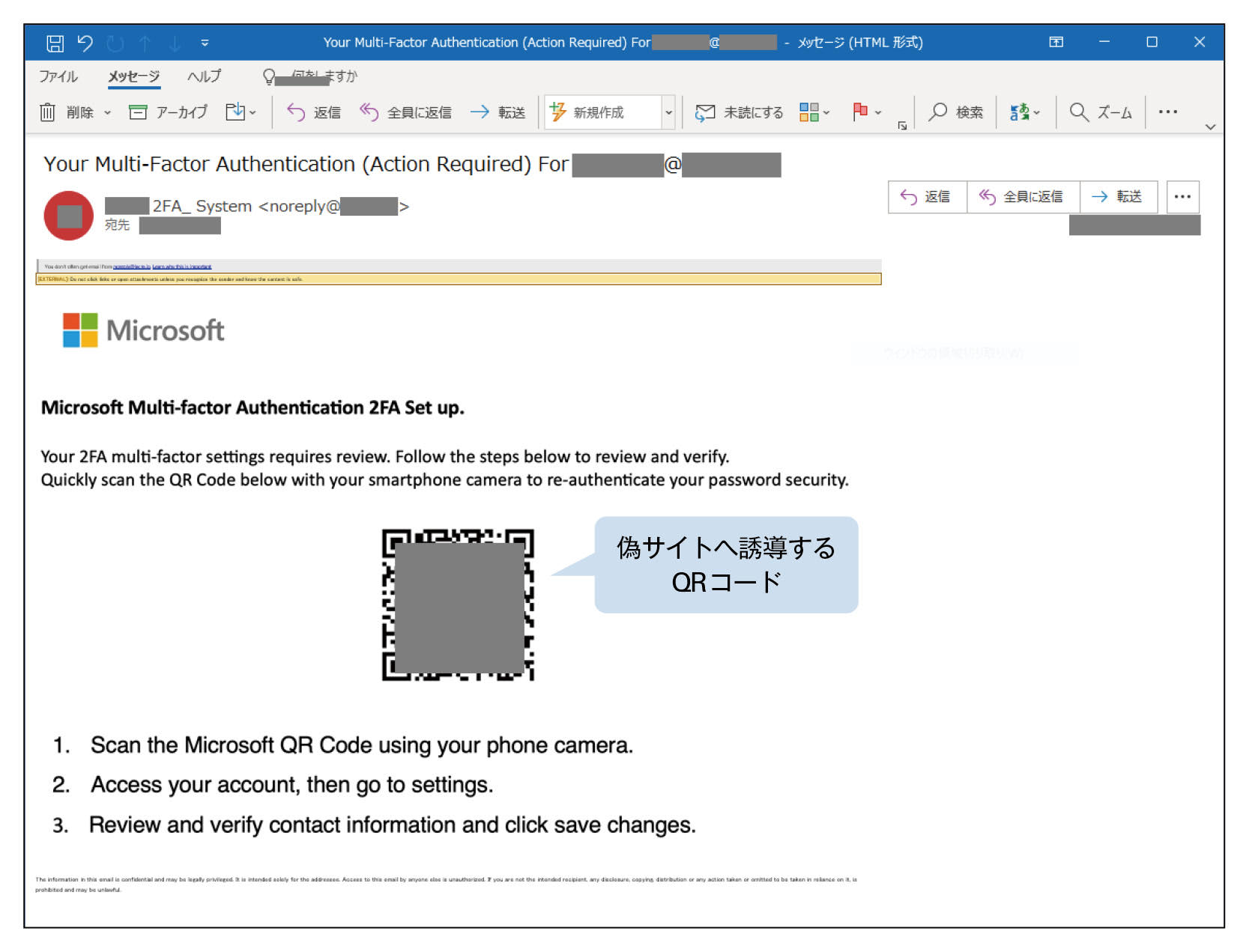The height and width of the screenshot is (952, 1249).
Task: Open the ヘルプ ribbon tab
Action: point(204,76)
